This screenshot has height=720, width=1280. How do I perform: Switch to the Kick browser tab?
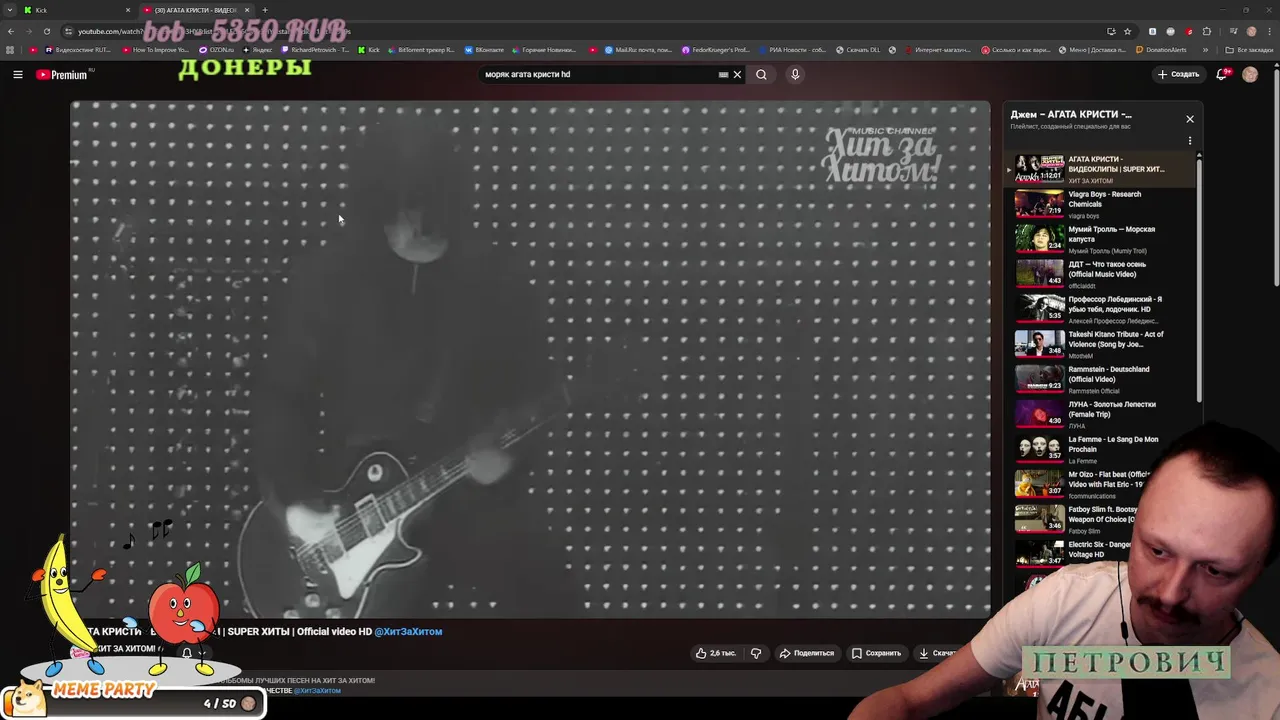(x=75, y=10)
